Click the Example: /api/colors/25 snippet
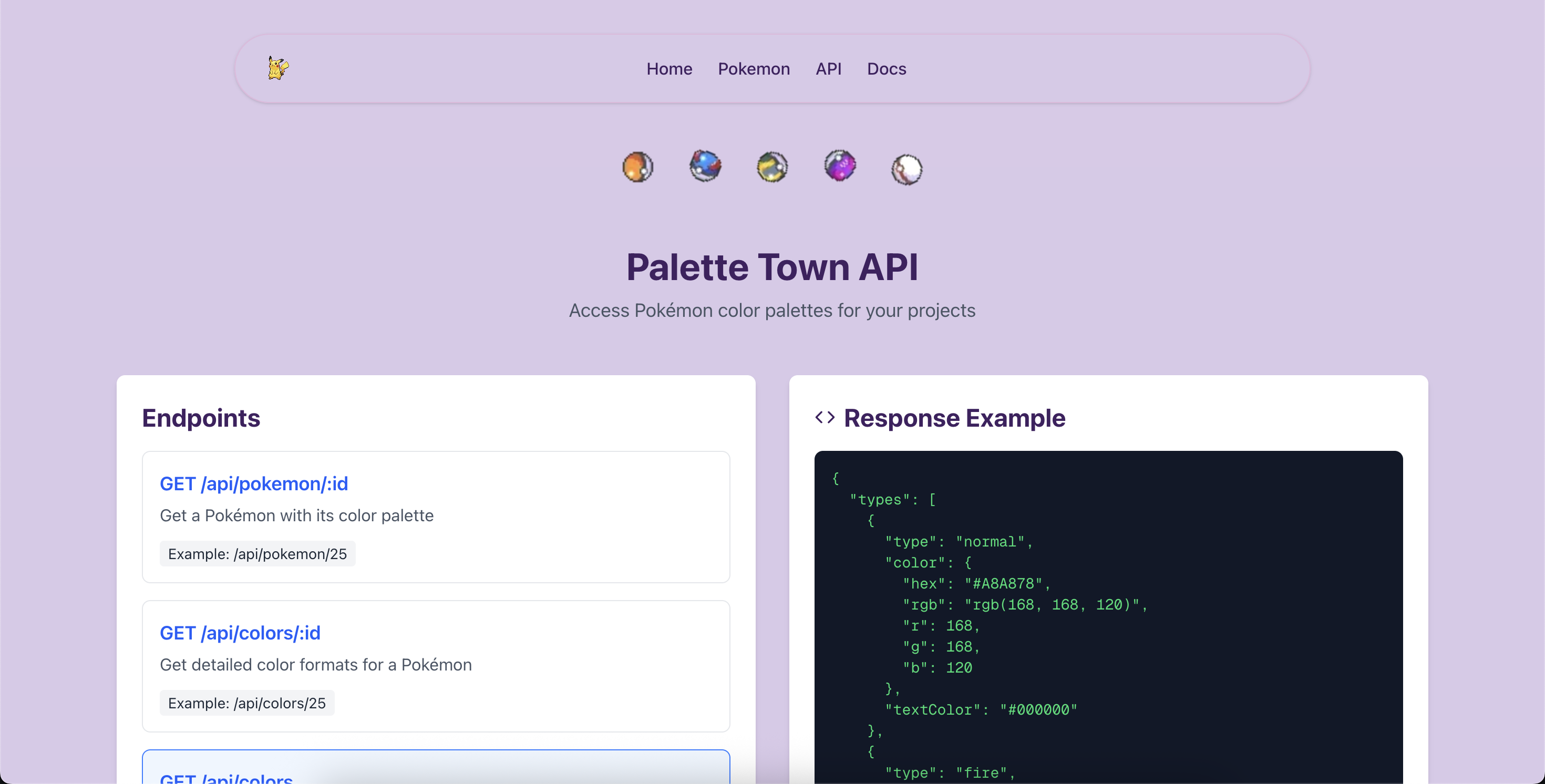Viewport: 1545px width, 784px height. pos(247,703)
